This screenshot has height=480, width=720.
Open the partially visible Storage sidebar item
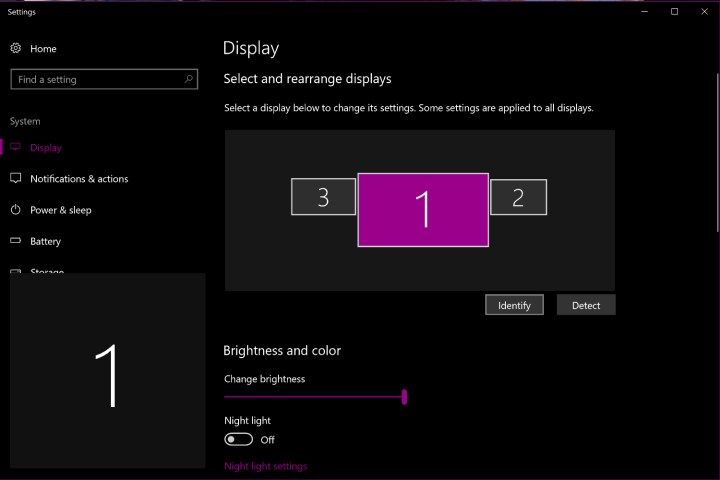[47, 270]
